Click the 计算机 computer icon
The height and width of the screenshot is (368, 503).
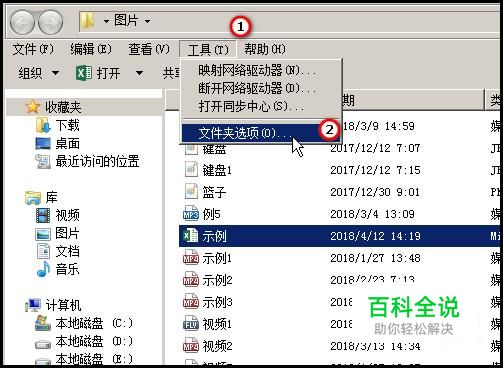33,305
